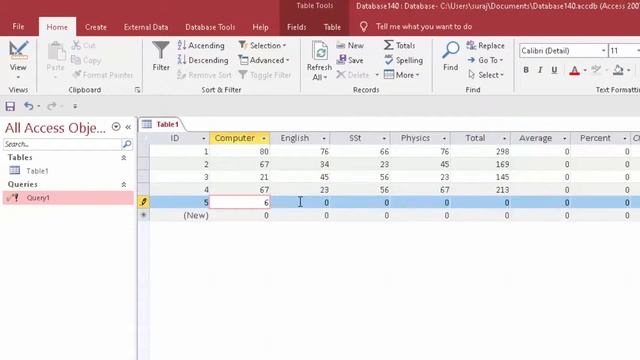Image resolution: width=640 pixels, height=360 pixels.
Task: Switch to External Data tab
Action: [x=146, y=27]
